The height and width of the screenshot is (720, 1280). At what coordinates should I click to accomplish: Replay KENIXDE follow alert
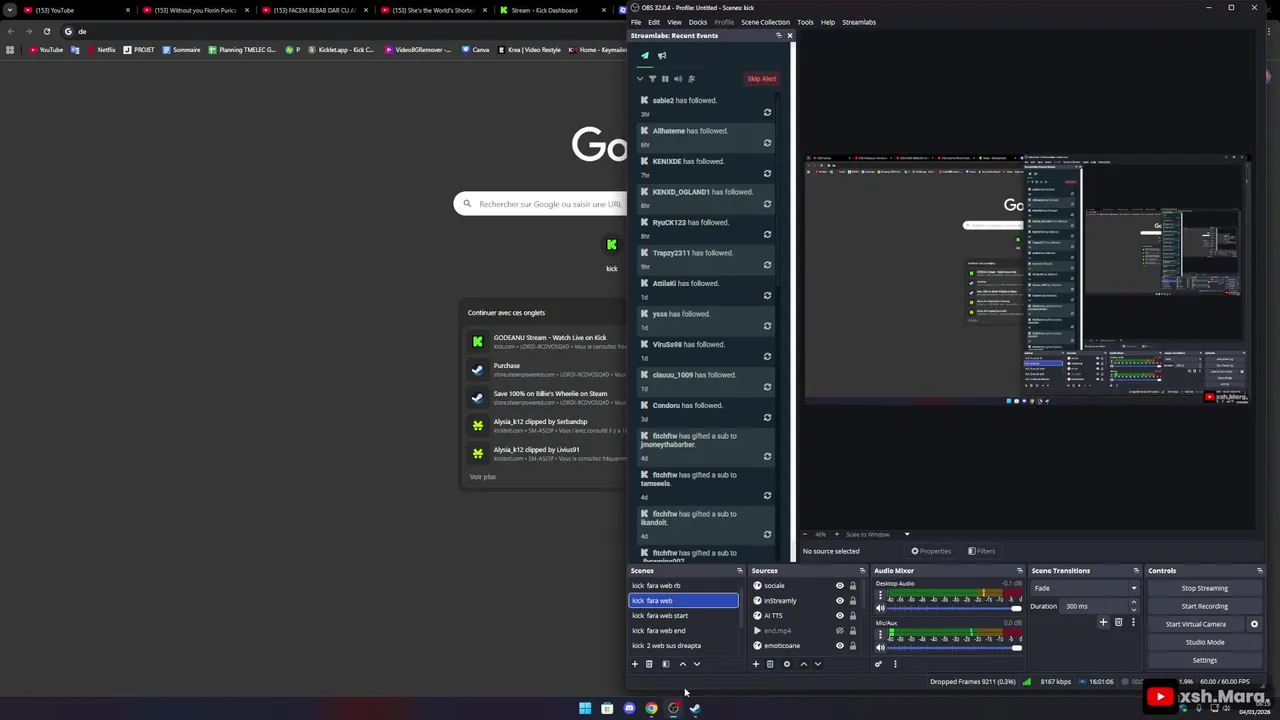coord(767,173)
